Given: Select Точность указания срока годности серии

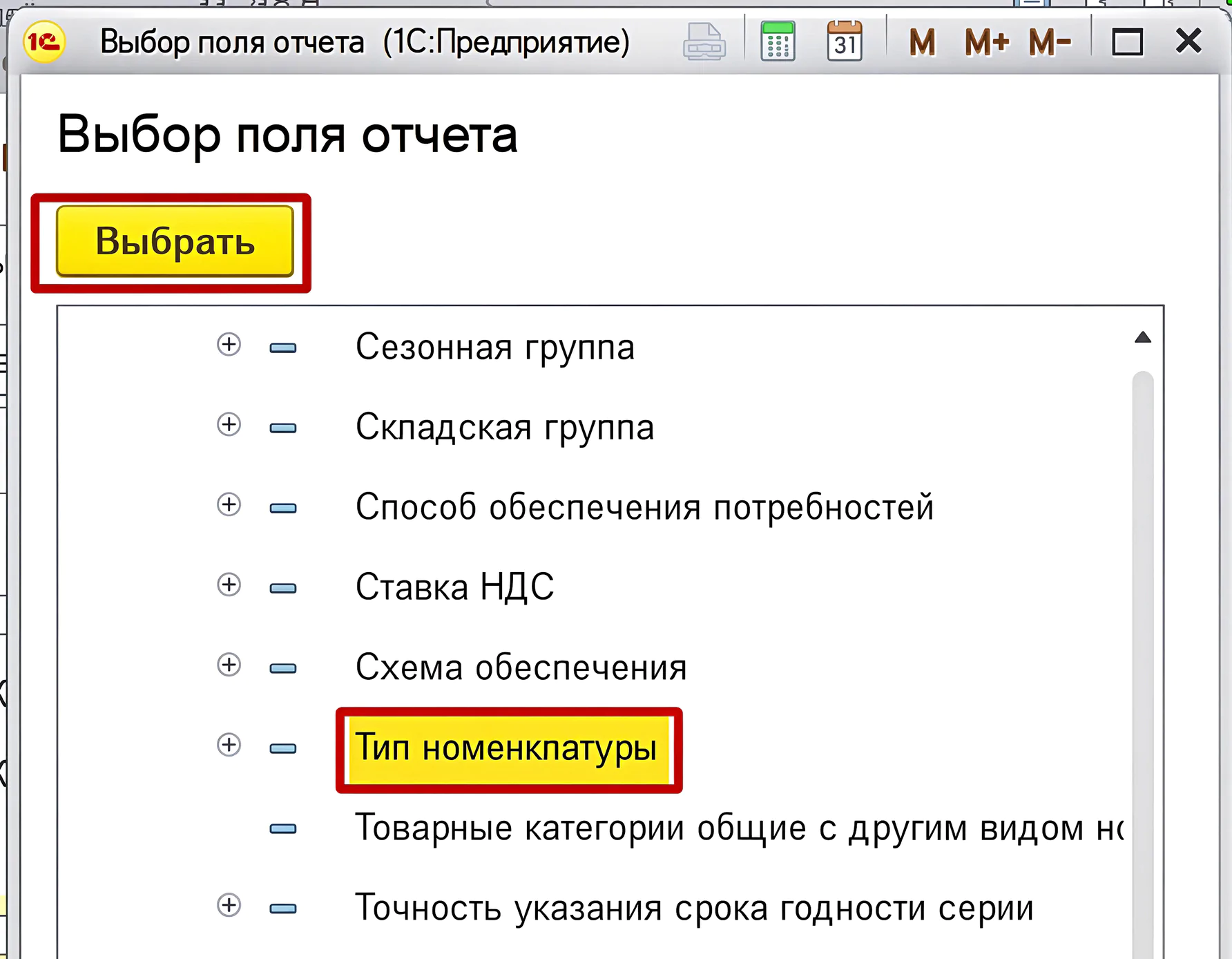Looking at the screenshot, I should pyautogui.click(x=694, y=908).
